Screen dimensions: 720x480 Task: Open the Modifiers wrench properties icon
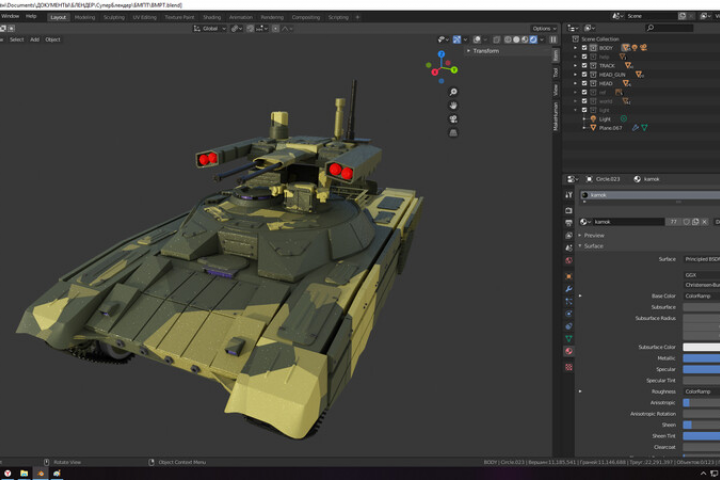pyautogui.click(x=568, y=288)
